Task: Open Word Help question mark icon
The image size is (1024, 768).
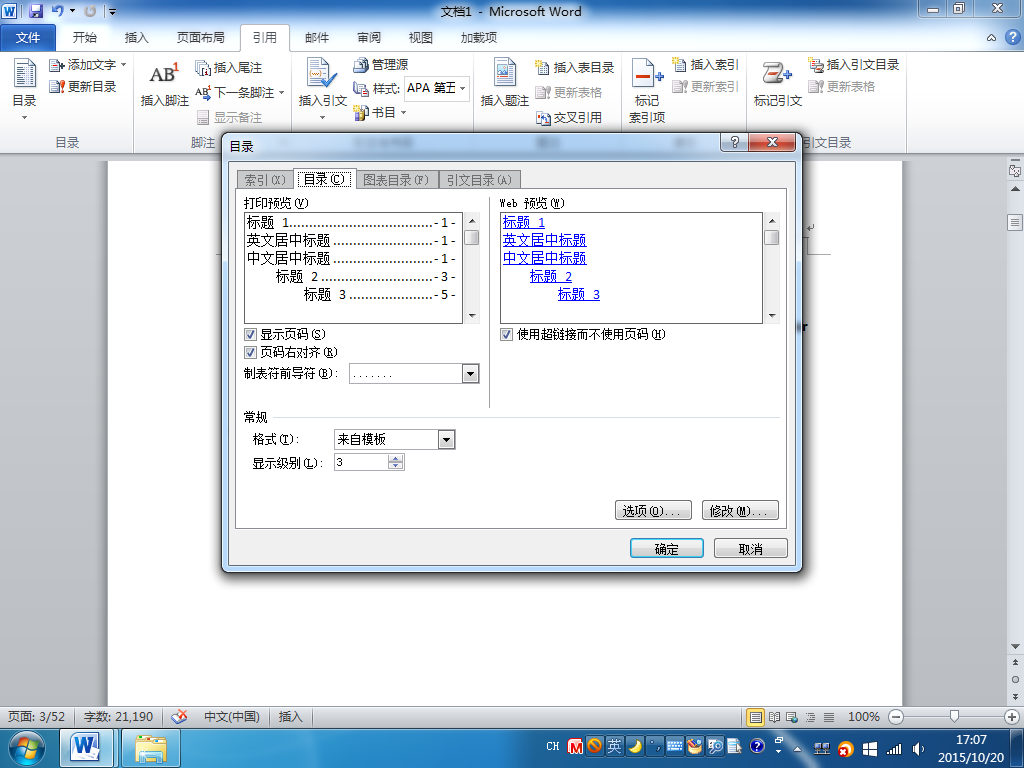Action: click(1012, 37)
